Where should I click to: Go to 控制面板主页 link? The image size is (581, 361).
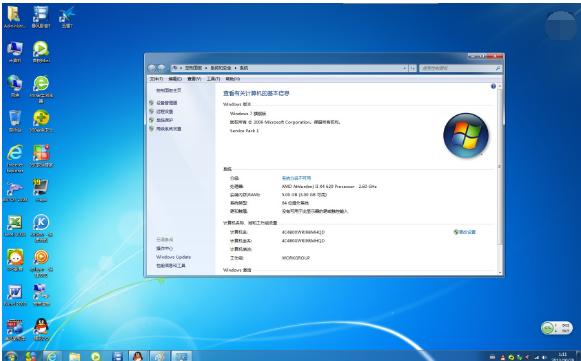(169, 90)
